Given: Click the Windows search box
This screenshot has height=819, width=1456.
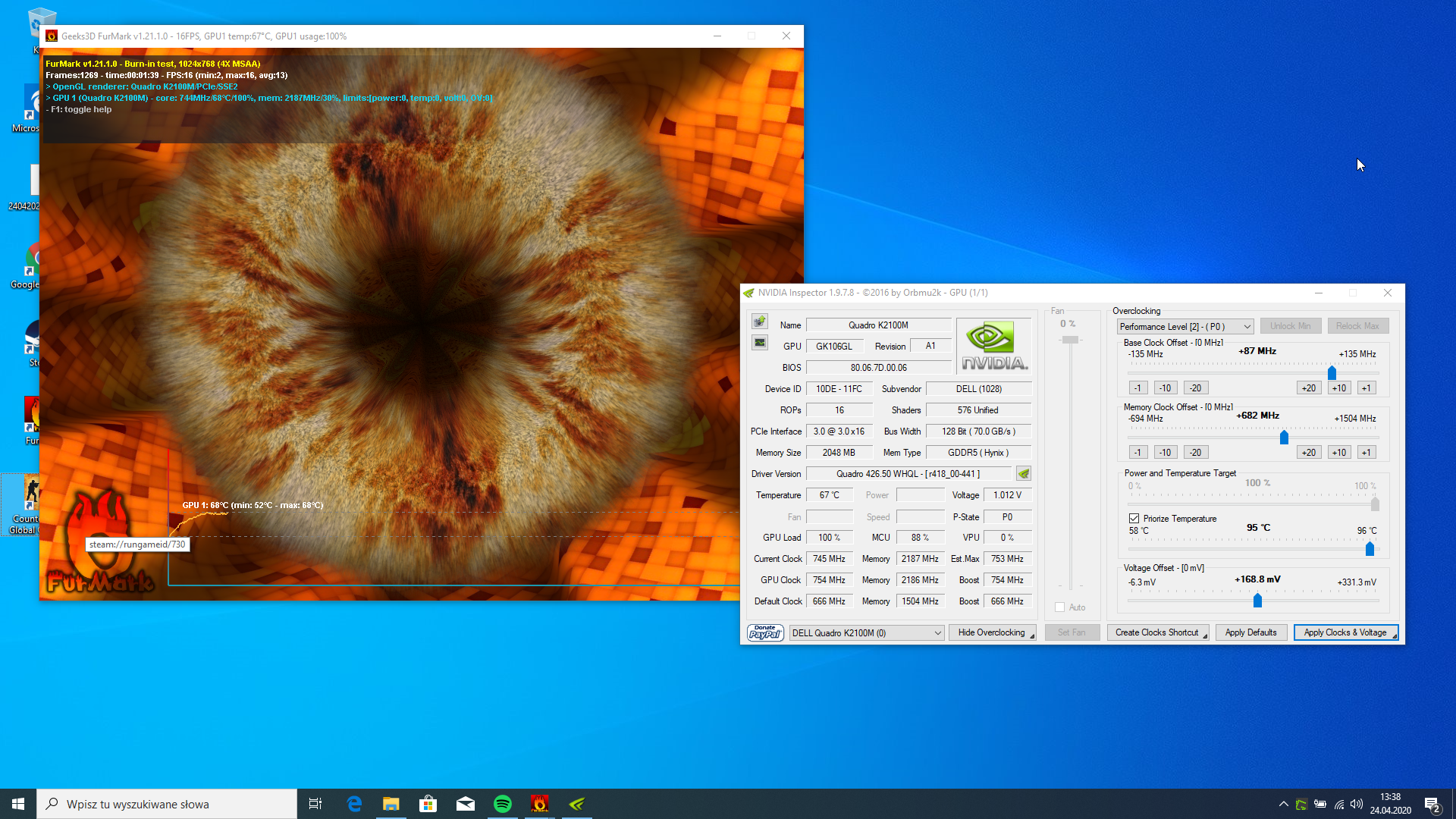Looking at the screenshot, I should (x=167, y=804).
